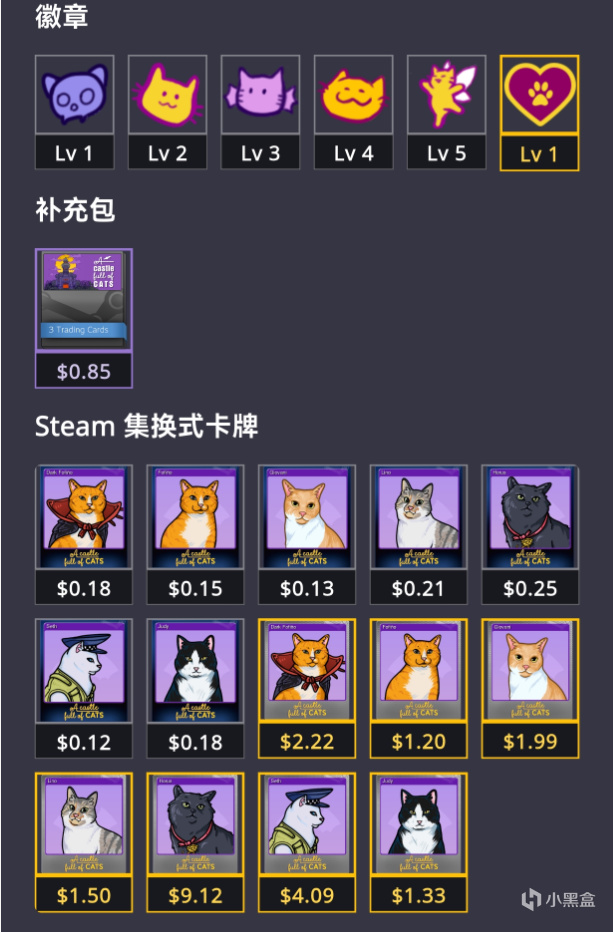613x932 pixels.
Task: Click the Lv 2 yellow cat badge
Action: [x=167, y=112]
